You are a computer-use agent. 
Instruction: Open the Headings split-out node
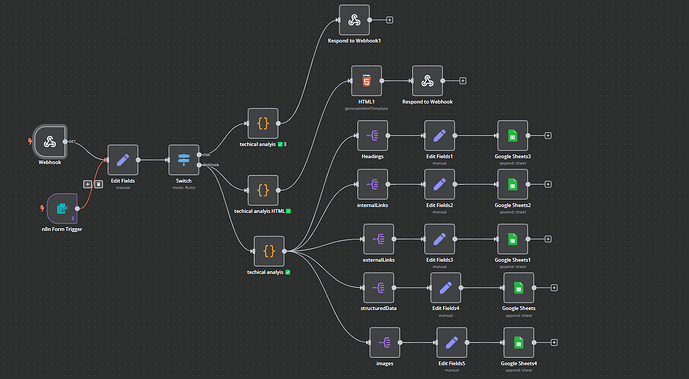click(373, 136)
